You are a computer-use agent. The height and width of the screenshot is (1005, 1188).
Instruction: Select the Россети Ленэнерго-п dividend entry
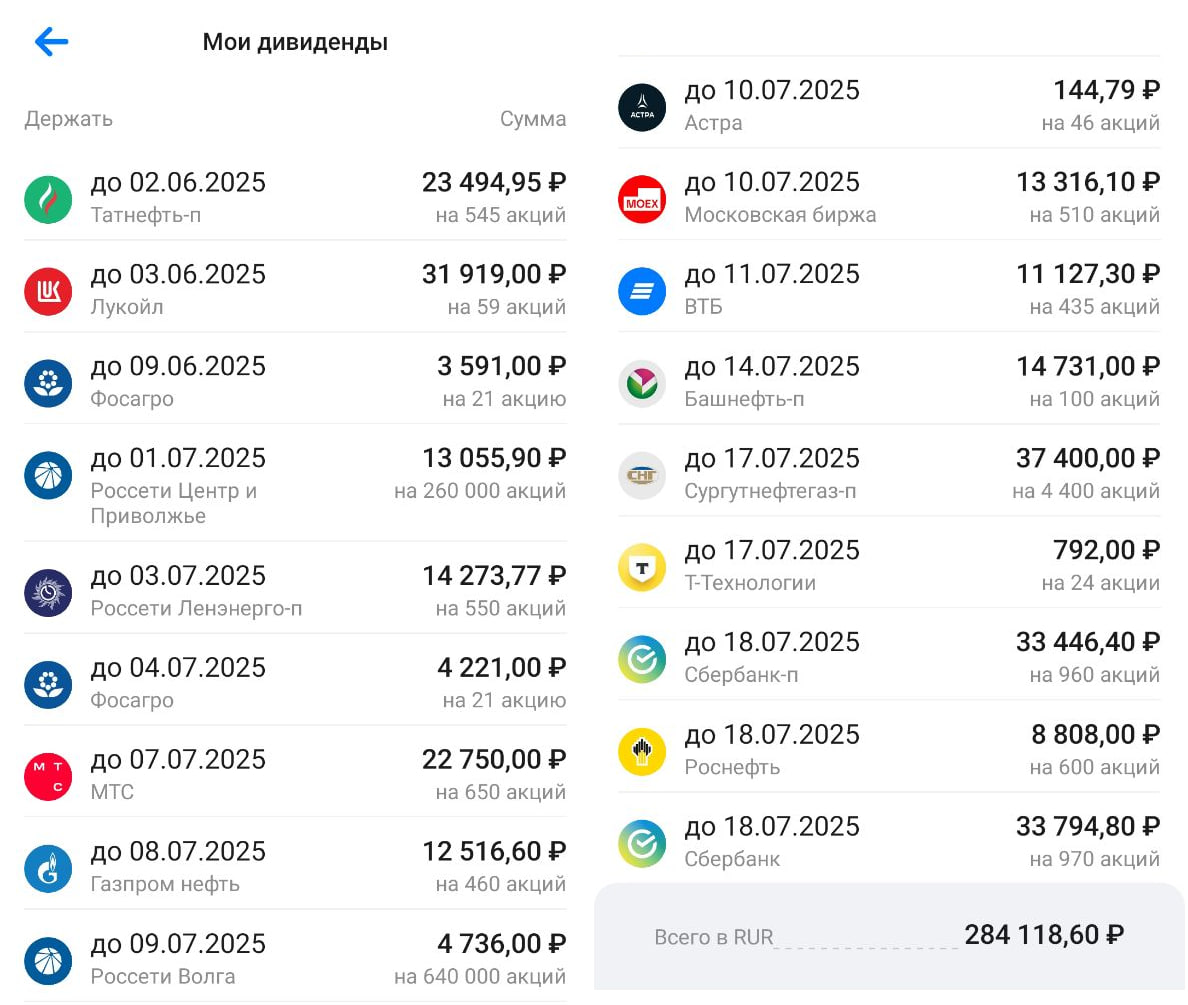[295, 591]
